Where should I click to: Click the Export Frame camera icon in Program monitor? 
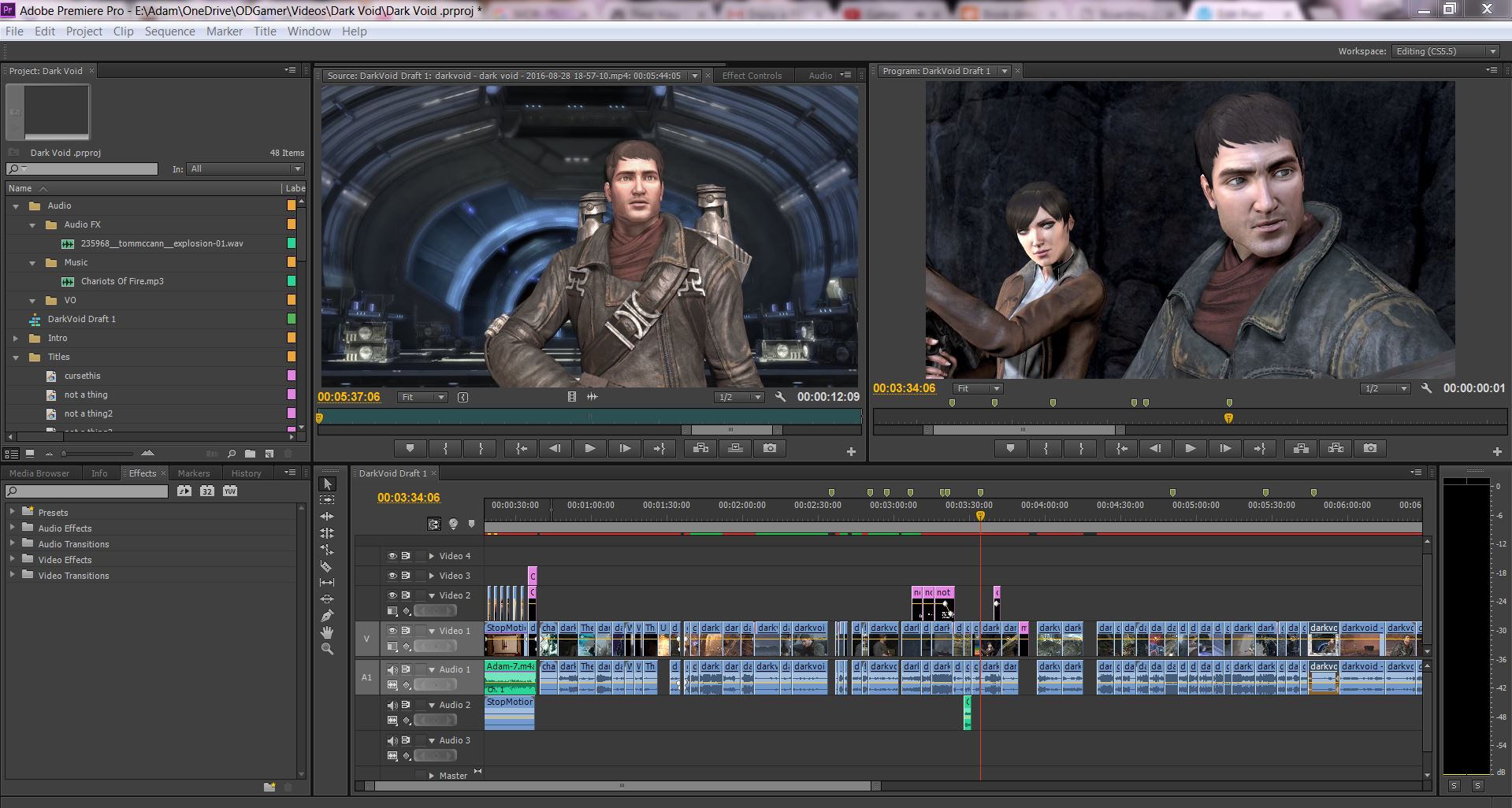pos(1370,448)
